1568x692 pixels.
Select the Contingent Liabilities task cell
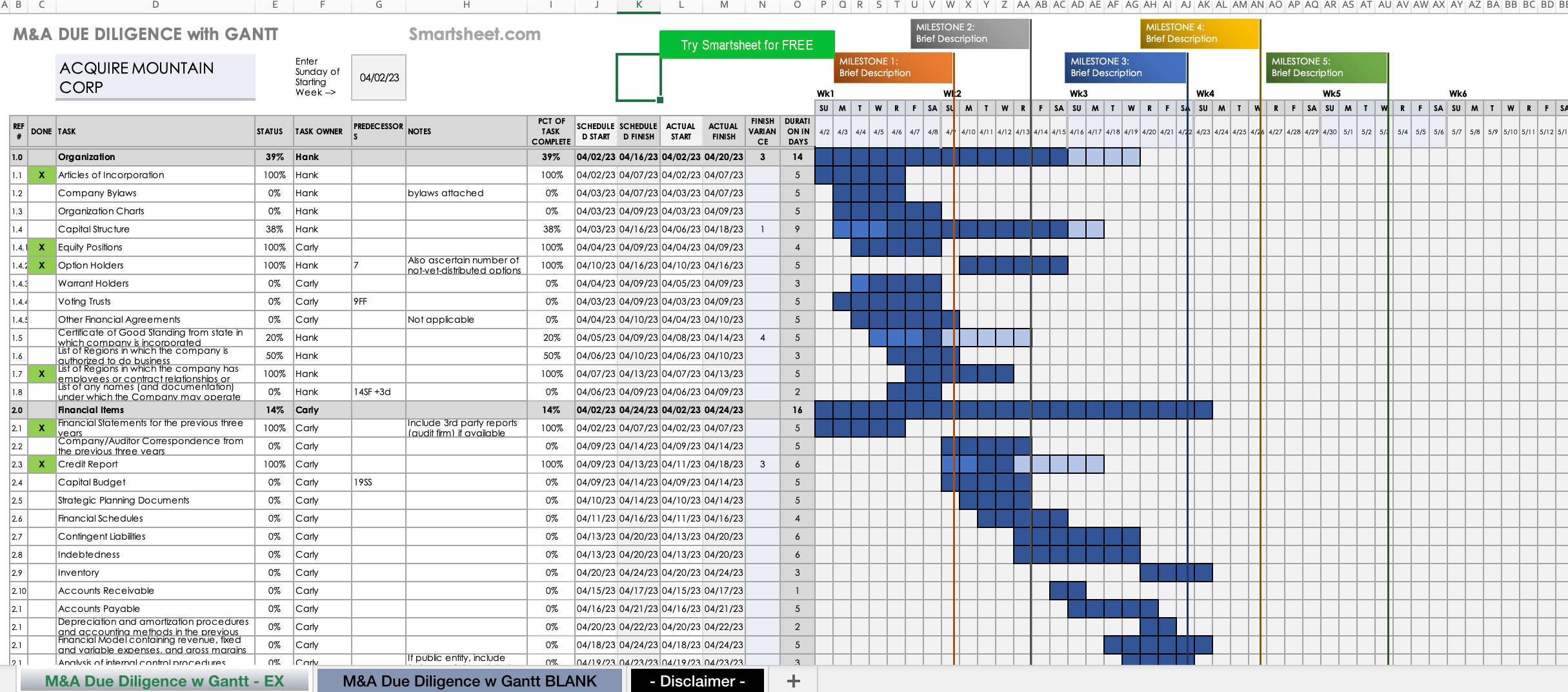[156, 536]
